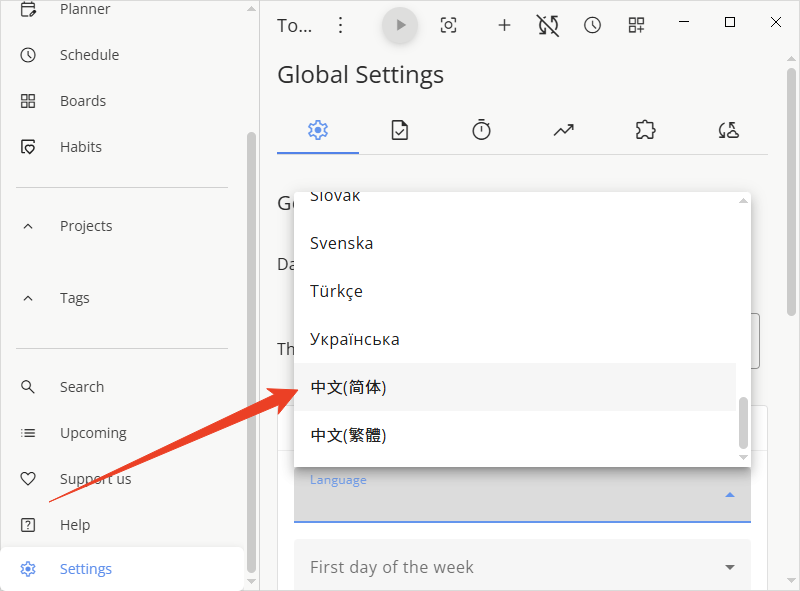Add a new task with plus icon
The height and width of the screenshot is (591, 800).
tap(504, 25)
